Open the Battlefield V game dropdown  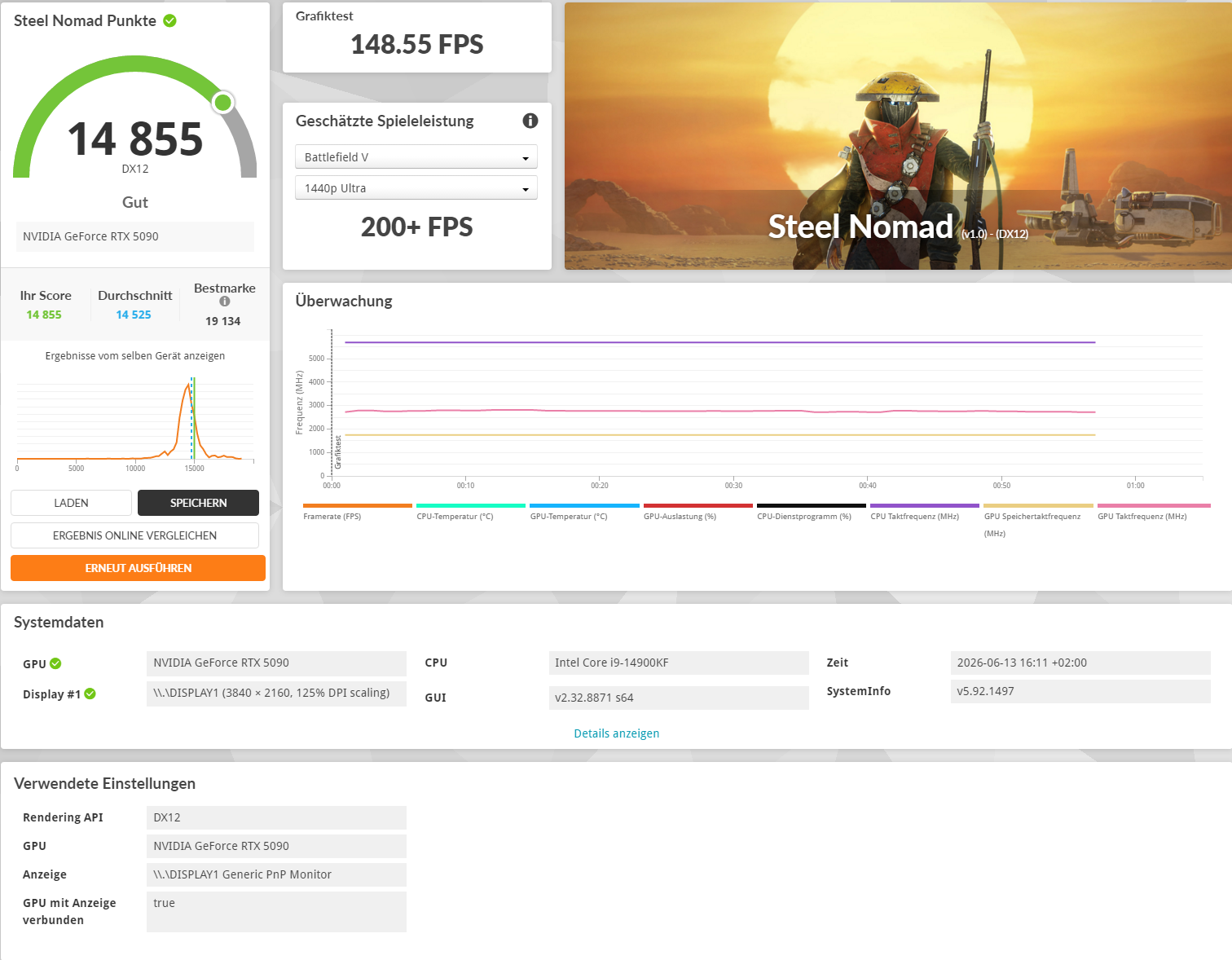tap(416, 157)
